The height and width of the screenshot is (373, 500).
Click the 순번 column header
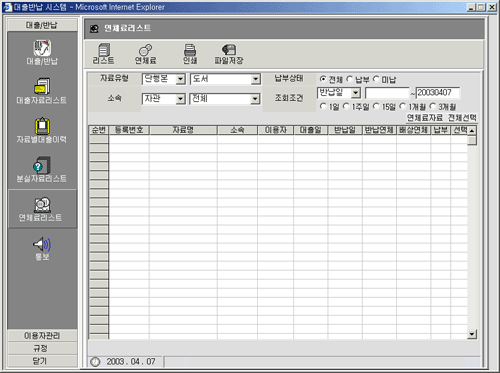click(99, 130)
